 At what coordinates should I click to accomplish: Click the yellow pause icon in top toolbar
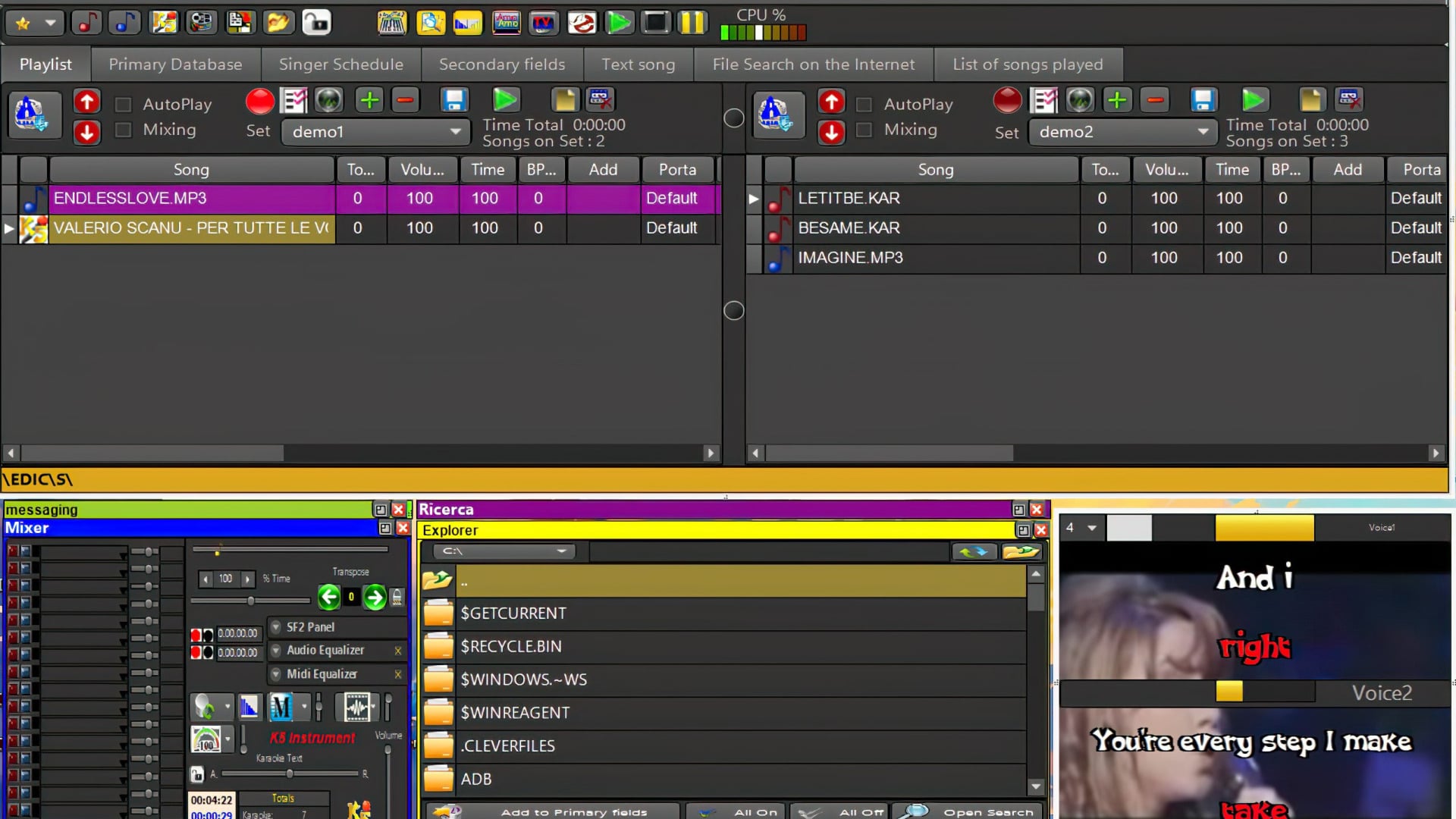click(x=692, y=23)
